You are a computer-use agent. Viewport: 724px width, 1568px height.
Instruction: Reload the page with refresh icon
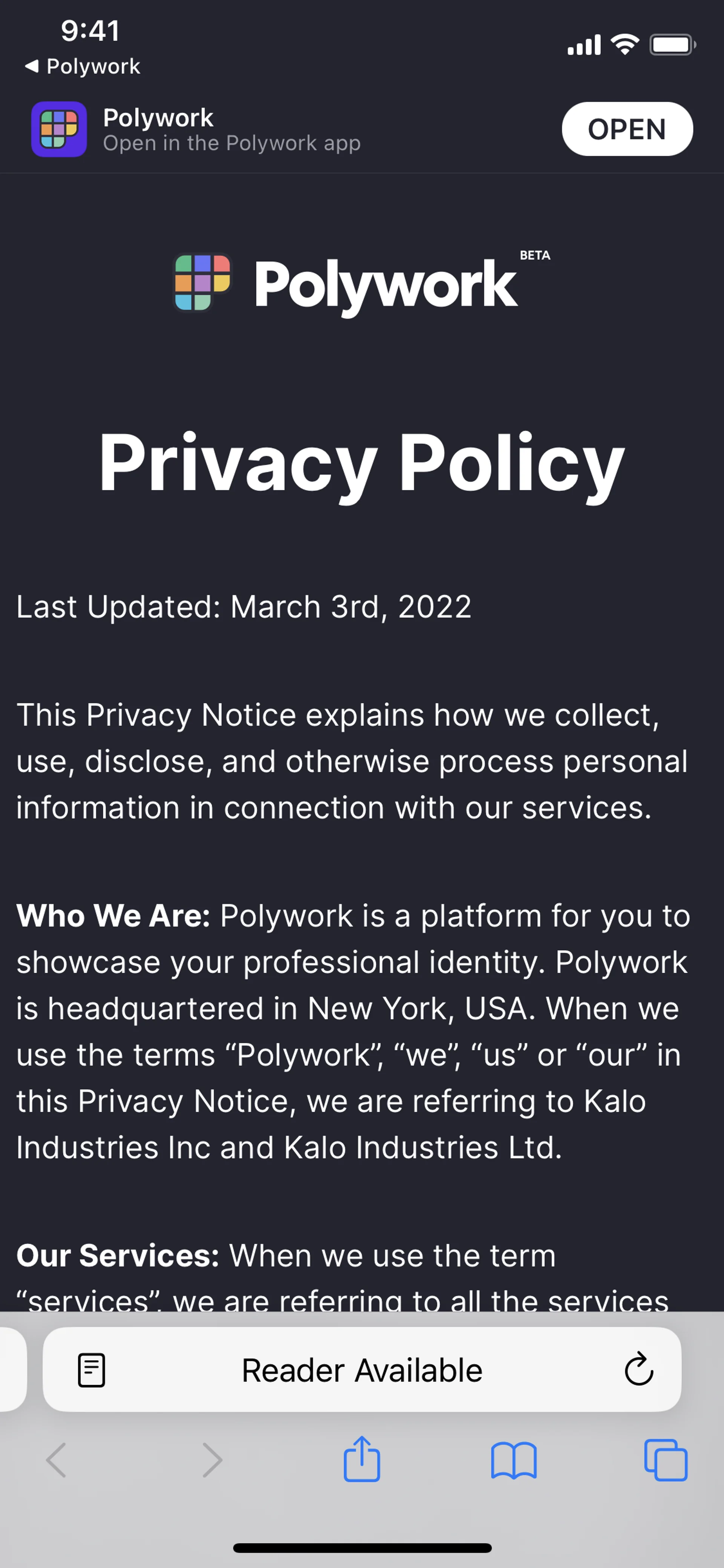(x=638, y=1370)
